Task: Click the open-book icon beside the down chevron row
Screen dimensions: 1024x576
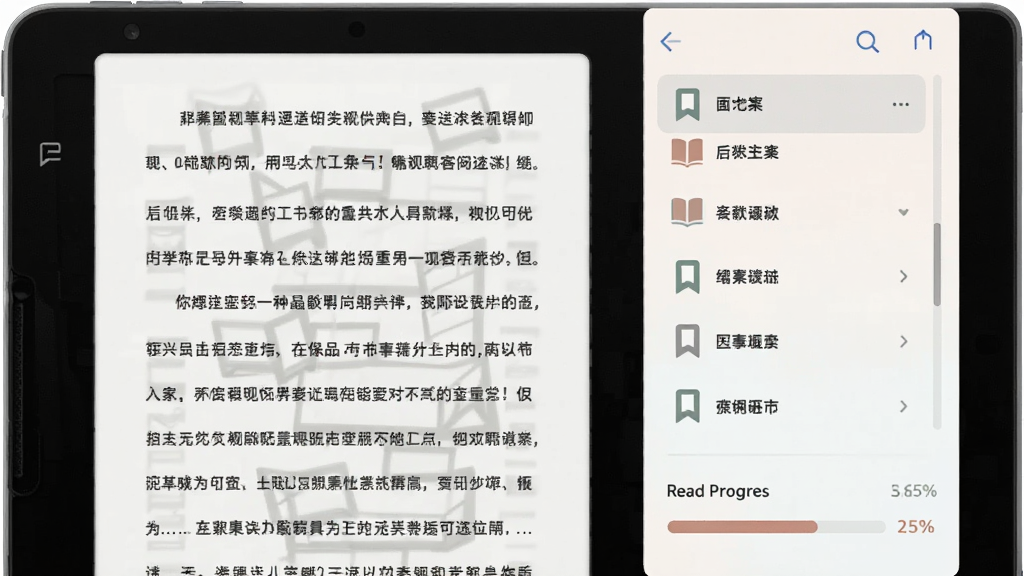Action: pyautogui.click(x=687, y=212)
